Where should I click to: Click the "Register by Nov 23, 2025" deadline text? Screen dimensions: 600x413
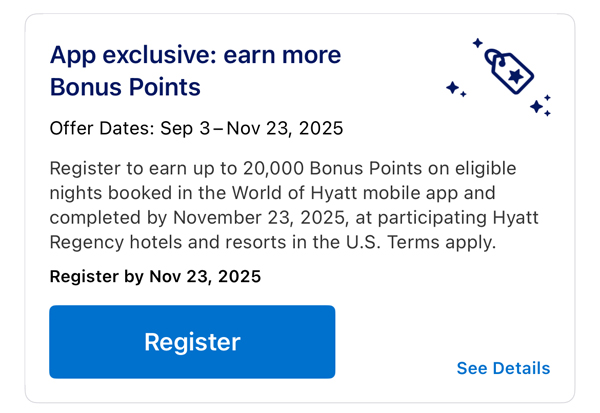(x=155, y=276)
